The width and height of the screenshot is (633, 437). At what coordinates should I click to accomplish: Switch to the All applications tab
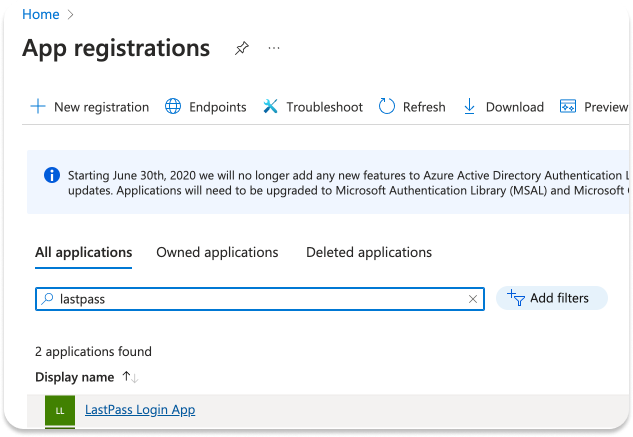[84, 252]
